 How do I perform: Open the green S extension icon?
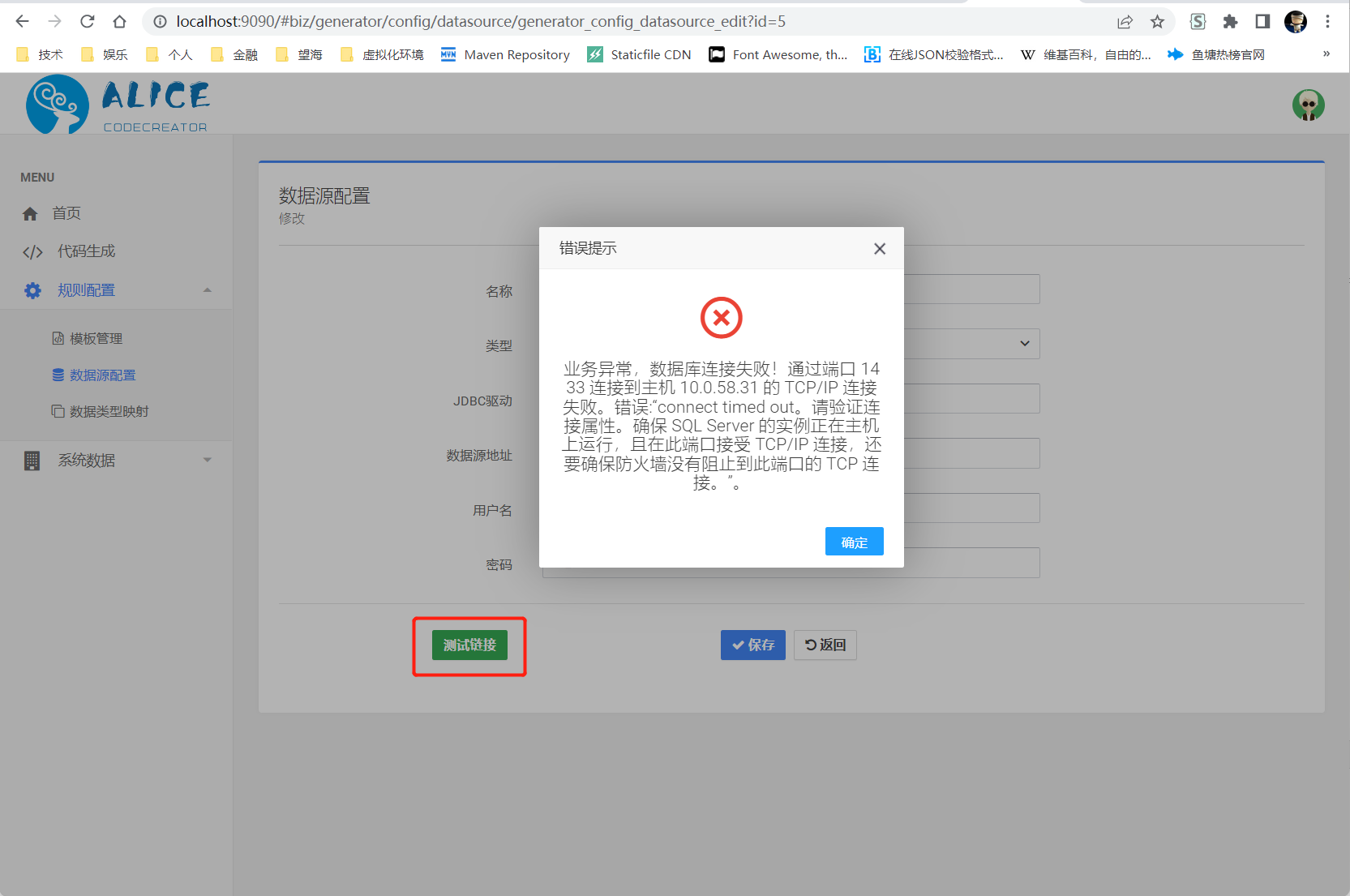tap(1198, 22)
